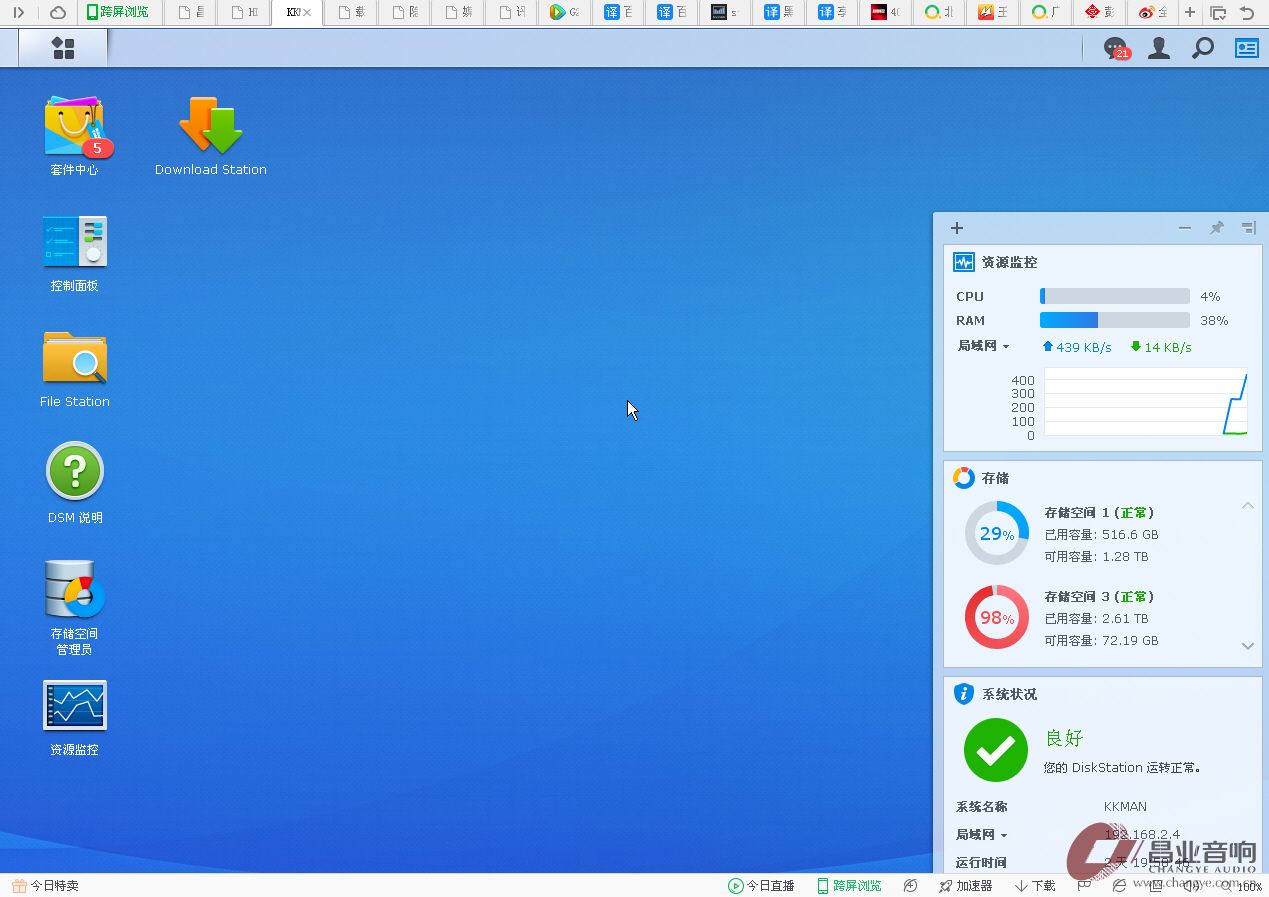Image resolution: width=1269 pixels, height=897 pixels.
Task: Click 已用容量: 516.6 GB text
Action: 1101,534
